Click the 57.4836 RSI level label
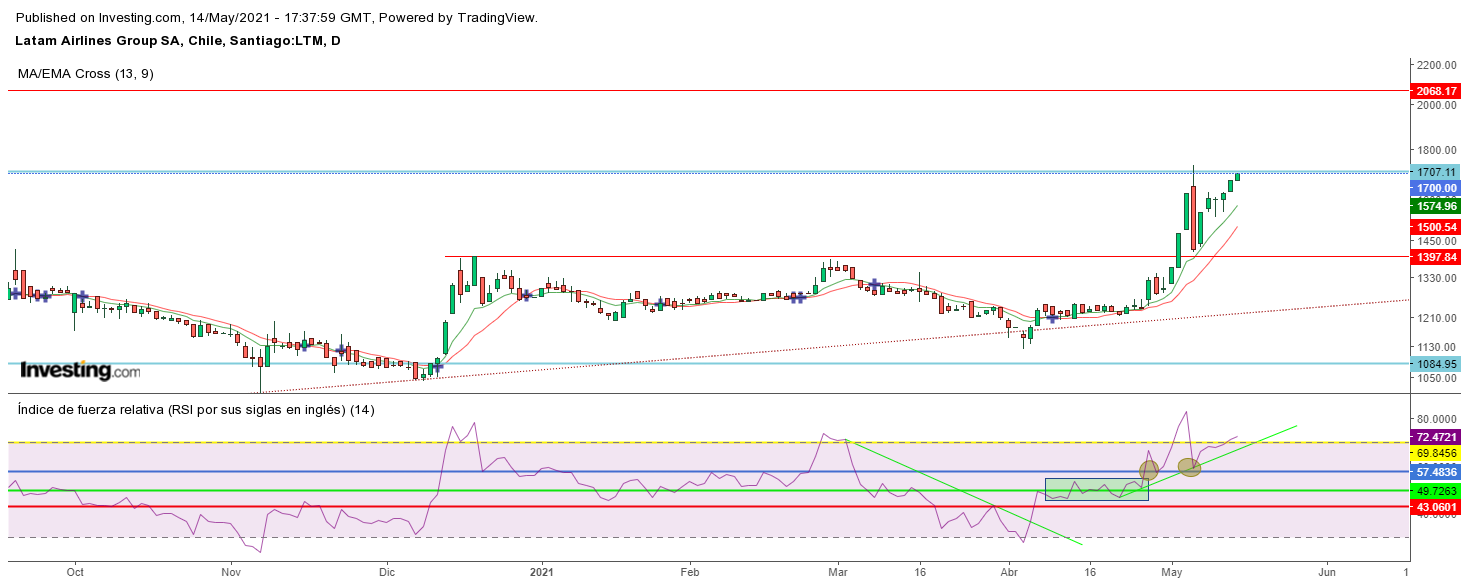The width and height of the screenshot is (1468, 585). point(1437,471)
